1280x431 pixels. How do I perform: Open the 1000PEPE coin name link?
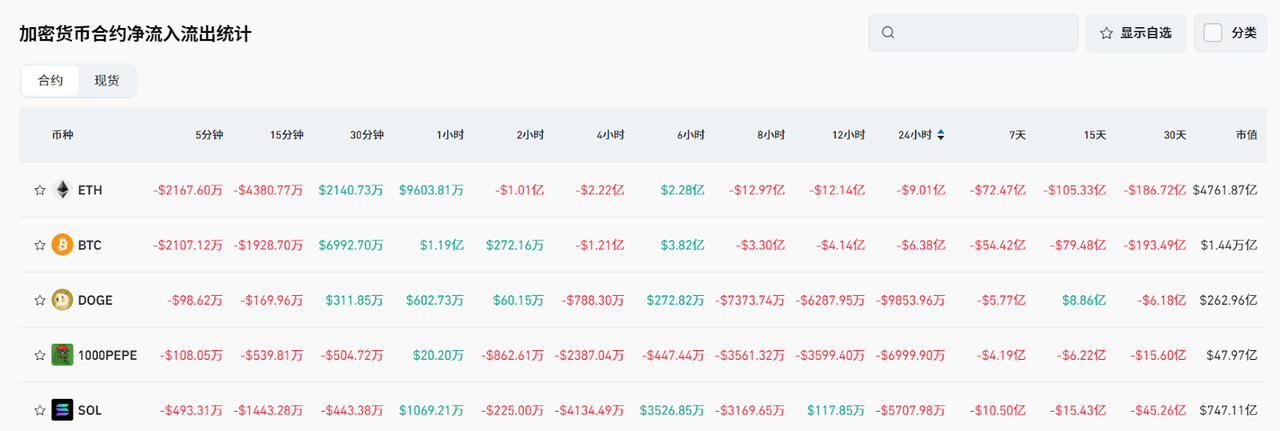[x=108, y=355]
